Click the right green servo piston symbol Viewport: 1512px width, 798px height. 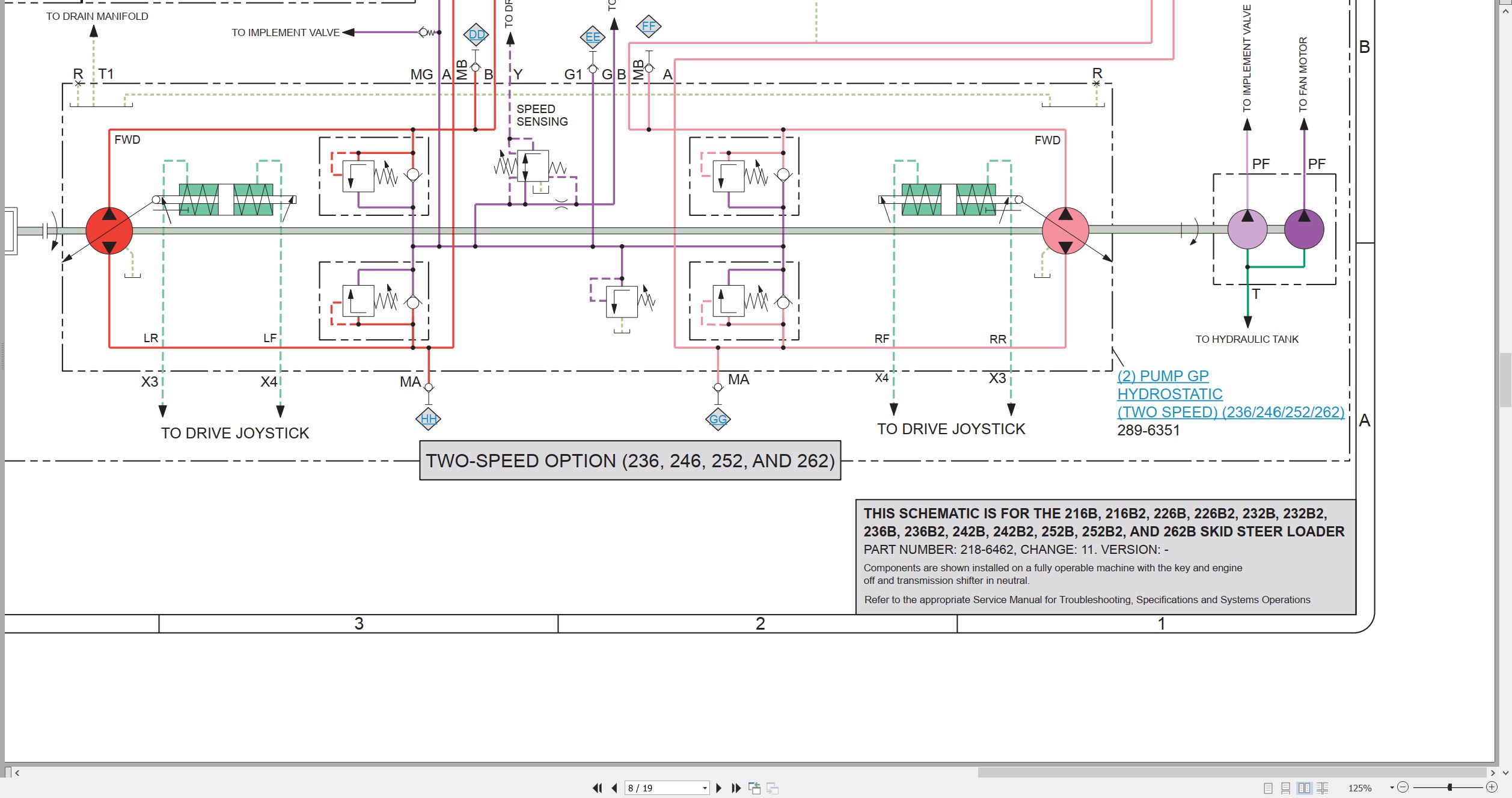[x=949, y=200]
